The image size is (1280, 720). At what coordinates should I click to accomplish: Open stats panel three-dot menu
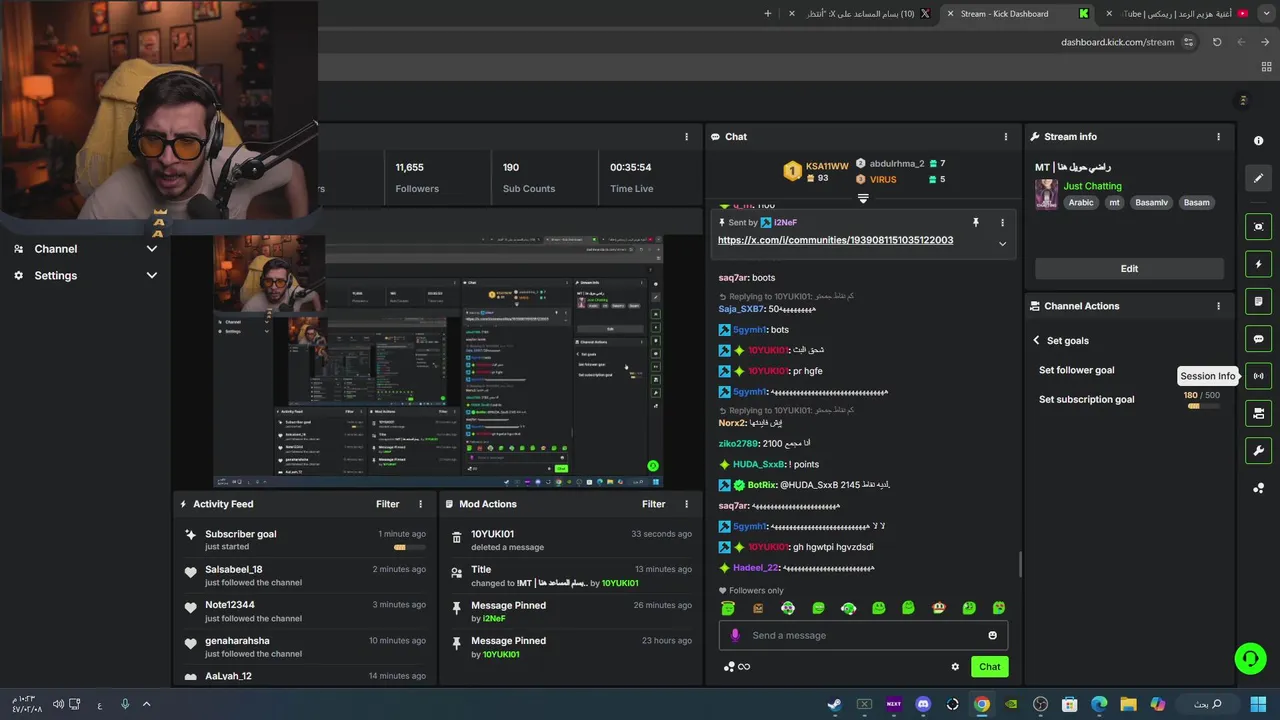686,137
